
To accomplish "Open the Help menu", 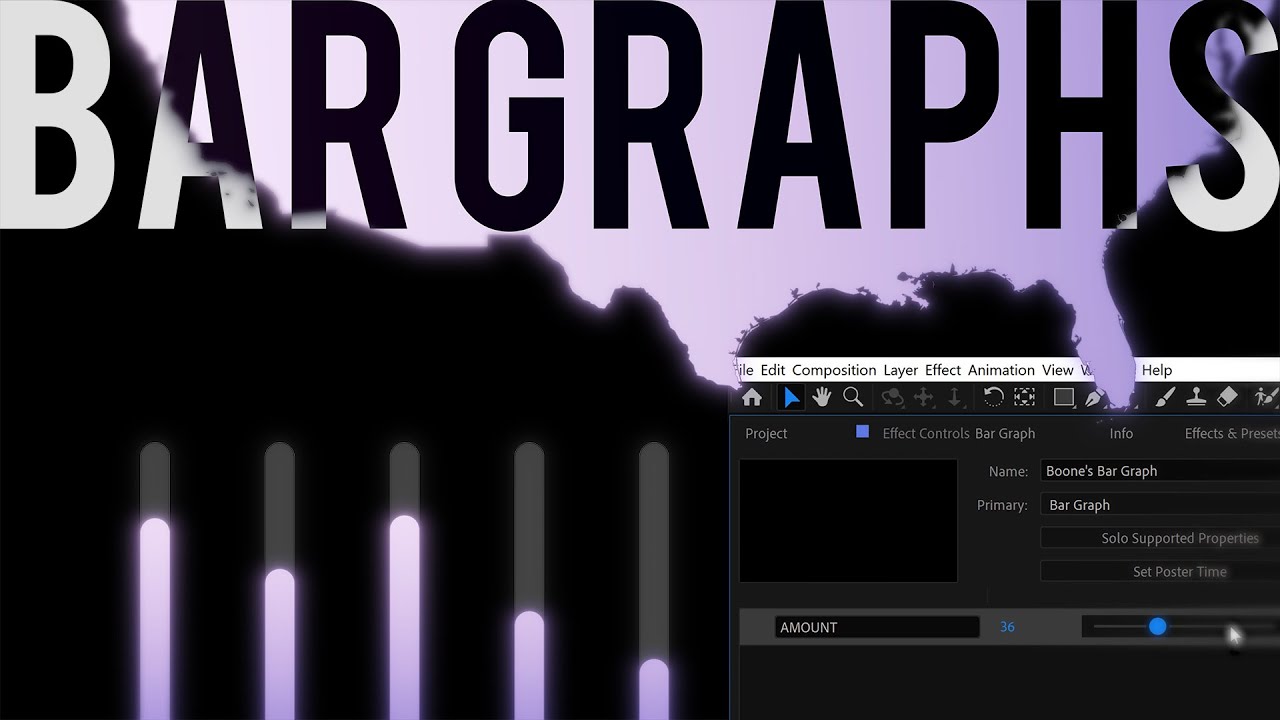I will (1157, 370).
